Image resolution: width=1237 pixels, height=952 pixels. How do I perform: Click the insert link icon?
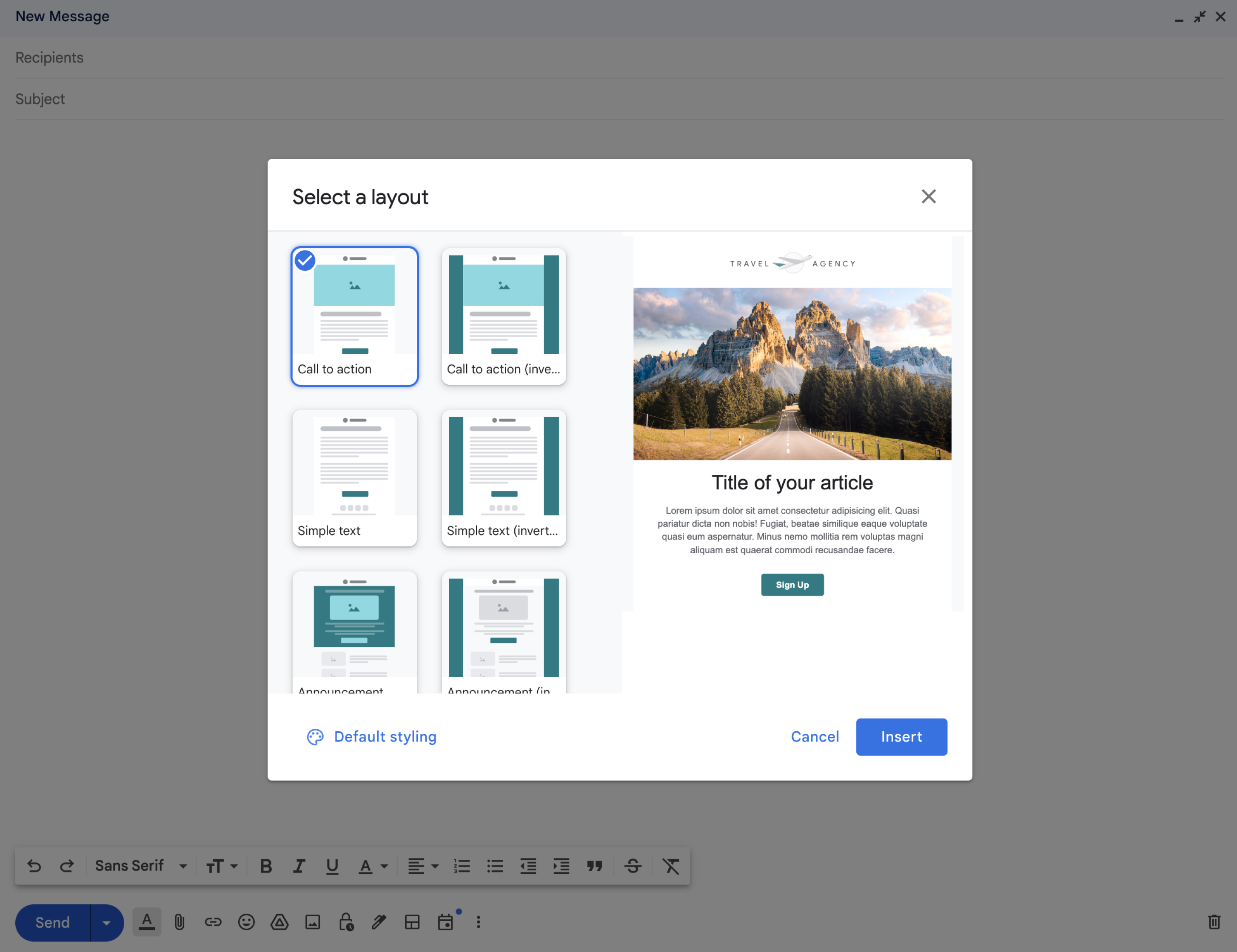click(213, 922)
